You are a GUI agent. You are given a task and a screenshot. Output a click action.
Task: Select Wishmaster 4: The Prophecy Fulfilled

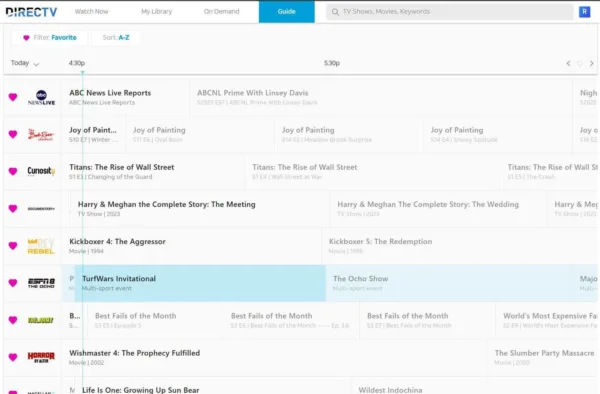coord(274,357)
